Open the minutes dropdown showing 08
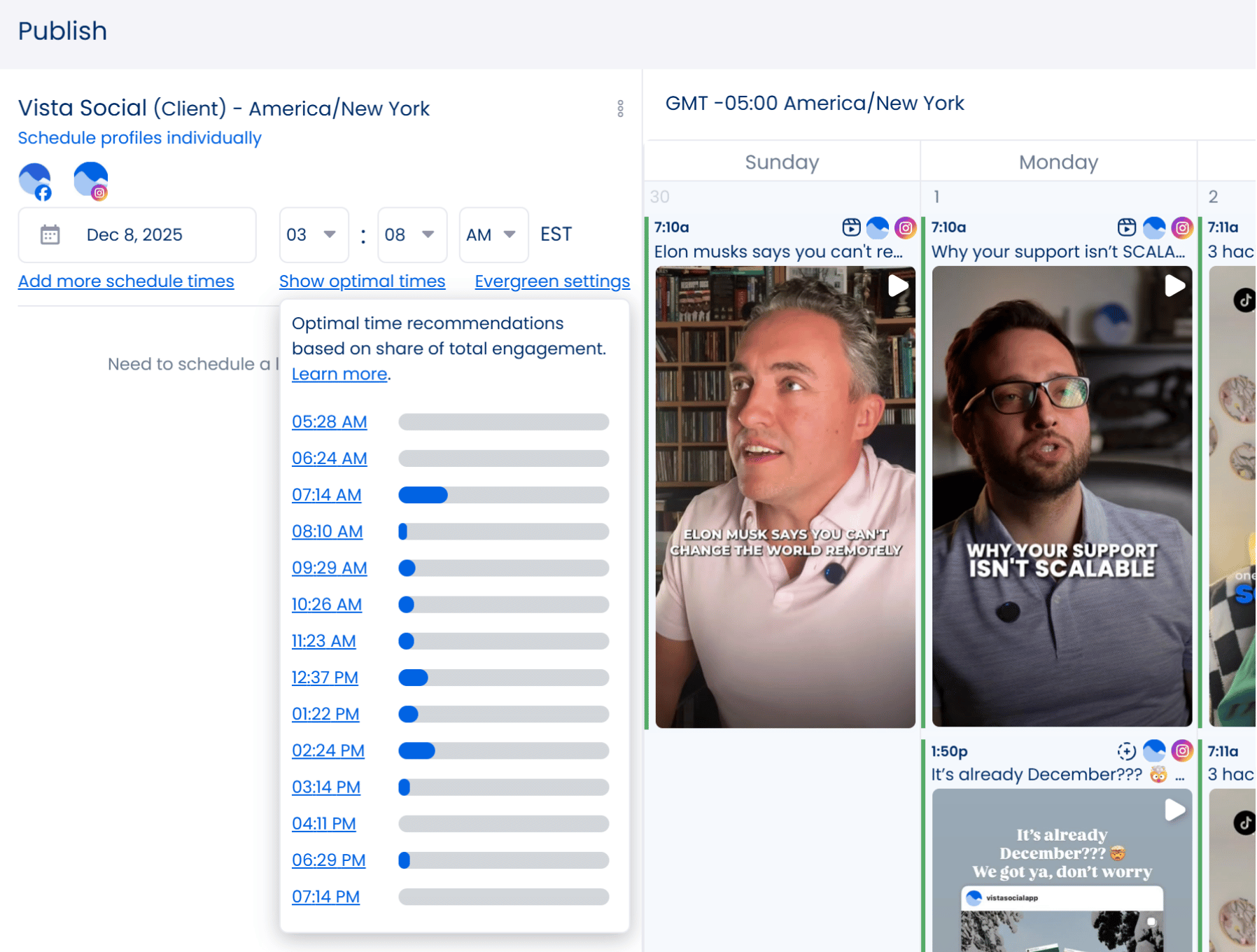This screenshot has height=952, width=1257. [x=412, y=234]
